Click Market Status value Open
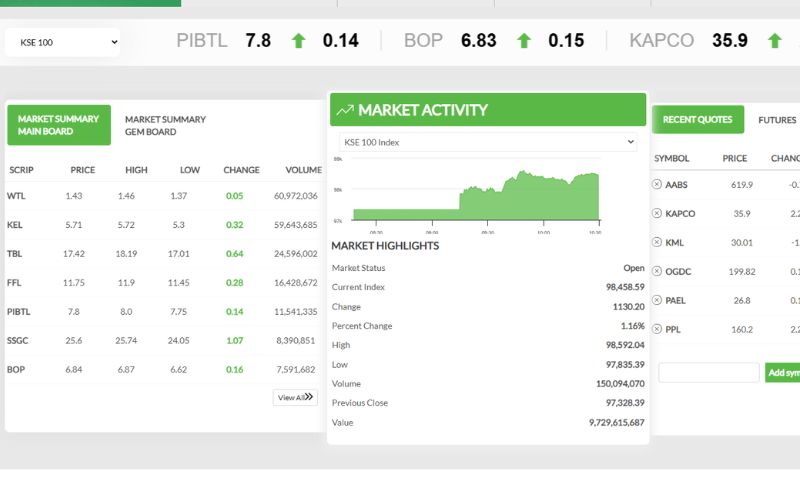The image size is (800, 480). point(634,268)
